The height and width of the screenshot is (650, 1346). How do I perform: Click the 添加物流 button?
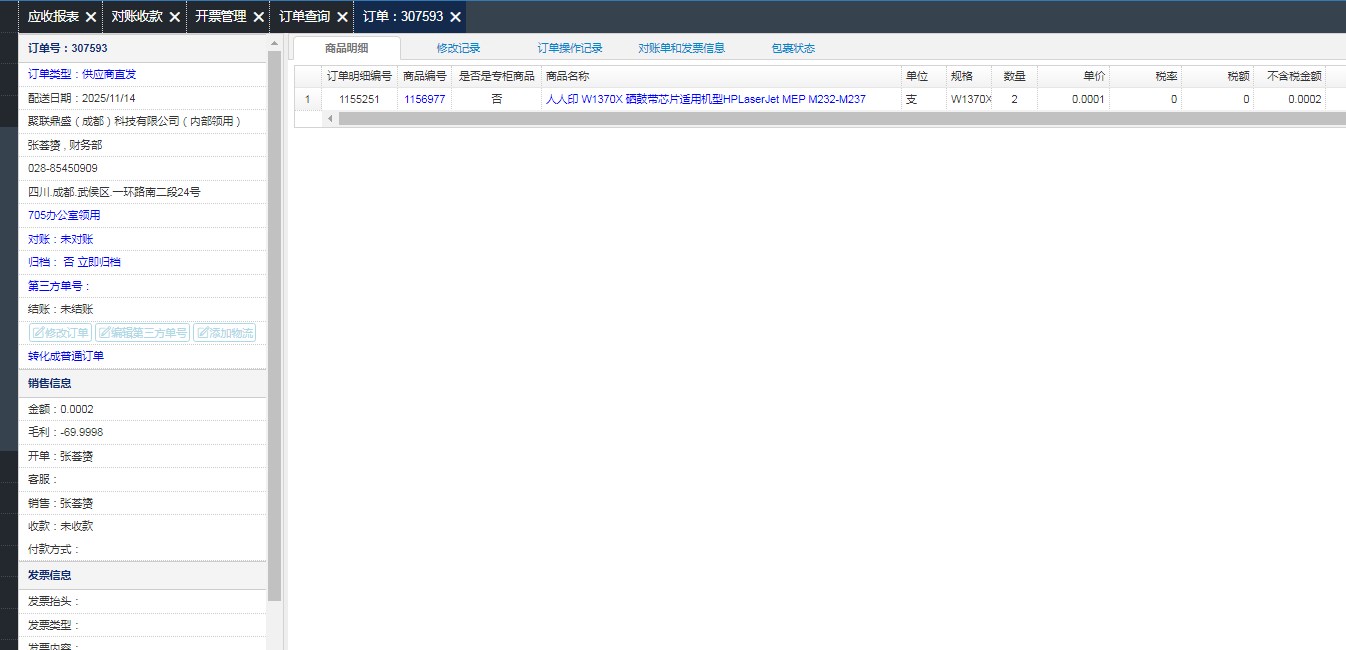coord(224,333)
